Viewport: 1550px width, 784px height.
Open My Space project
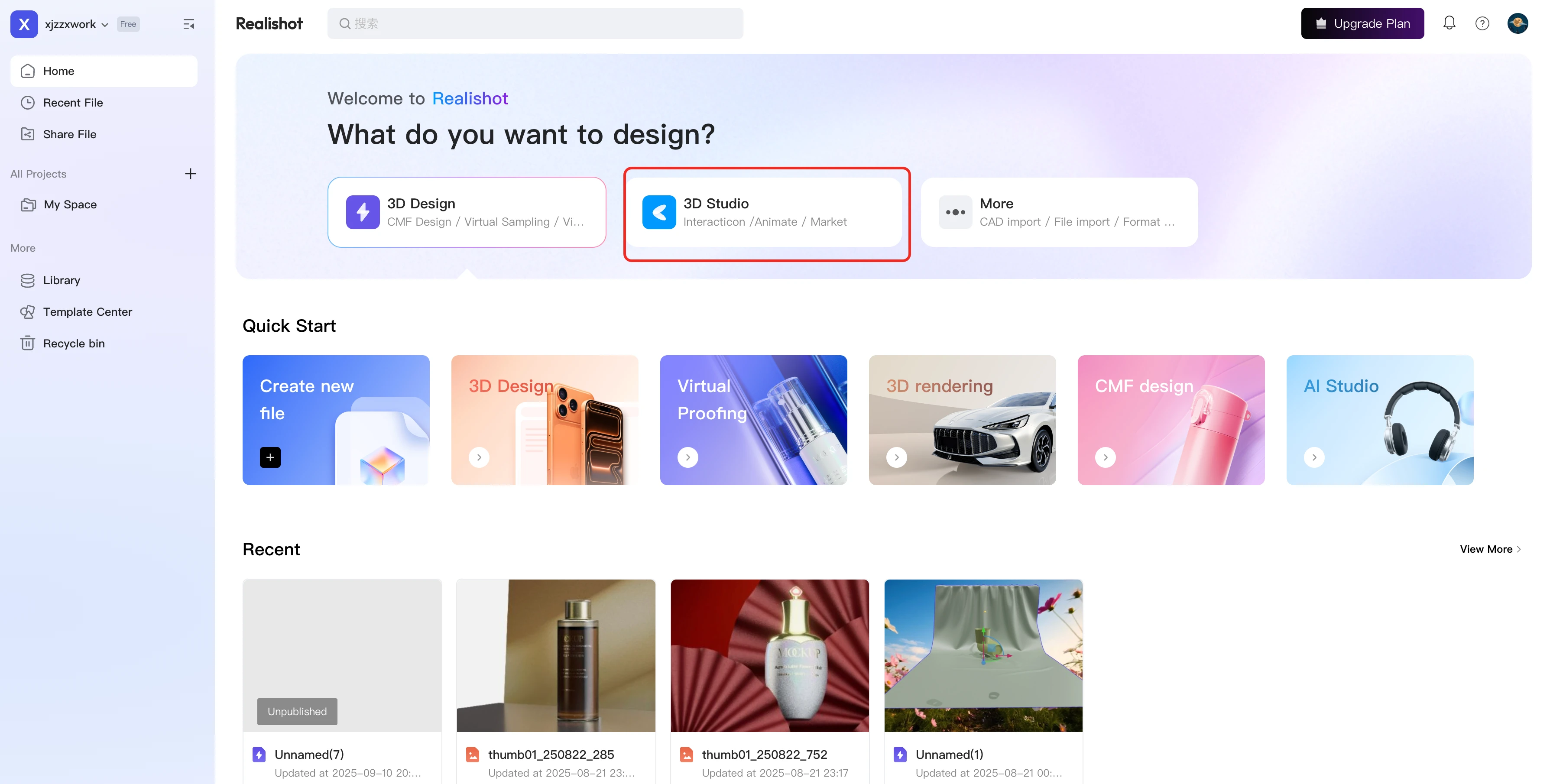tap(70, 204)
